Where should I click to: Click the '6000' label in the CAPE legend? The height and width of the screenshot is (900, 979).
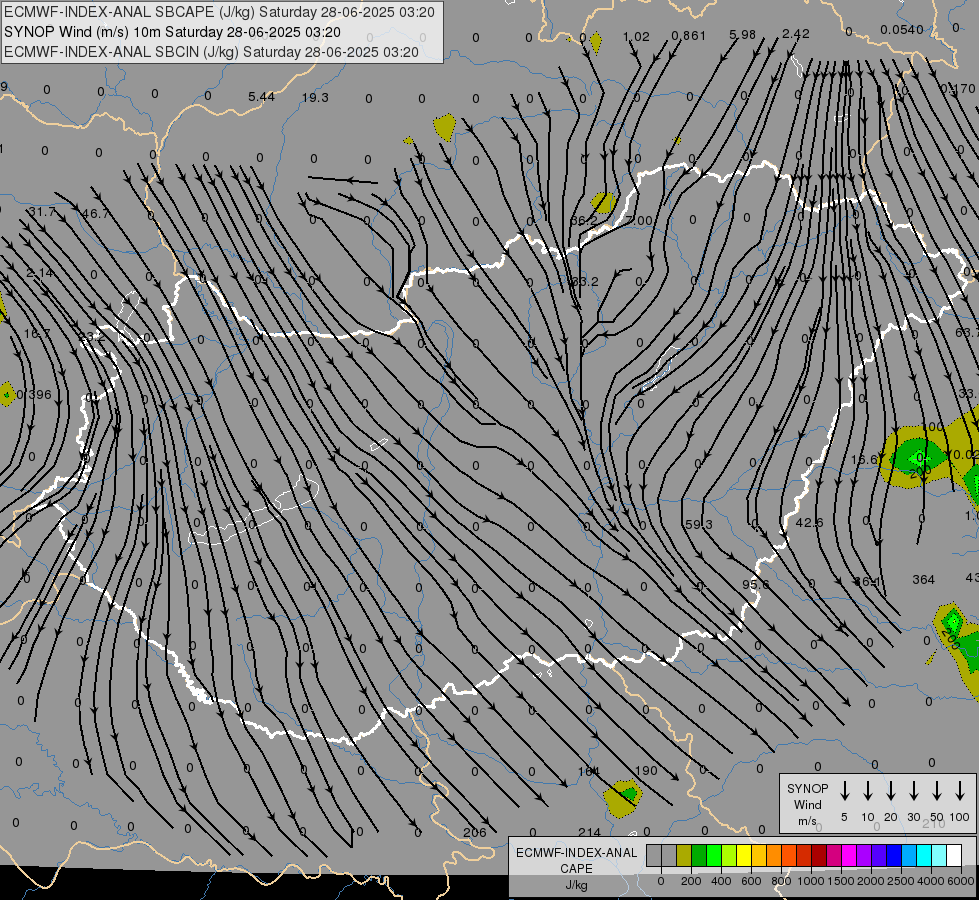coord(962,881)
